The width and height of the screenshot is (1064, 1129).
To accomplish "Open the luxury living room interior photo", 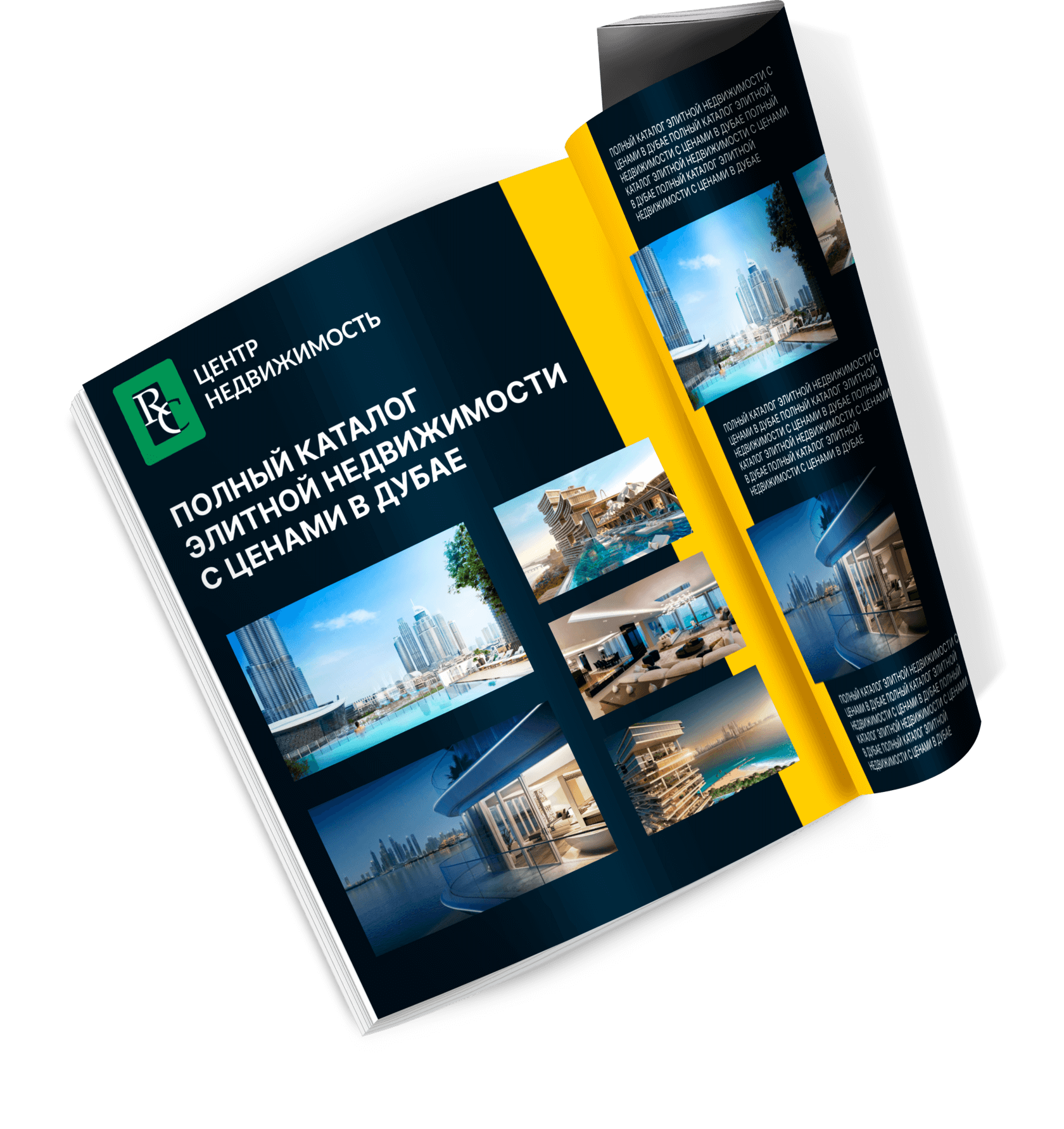I will [647, 634].
